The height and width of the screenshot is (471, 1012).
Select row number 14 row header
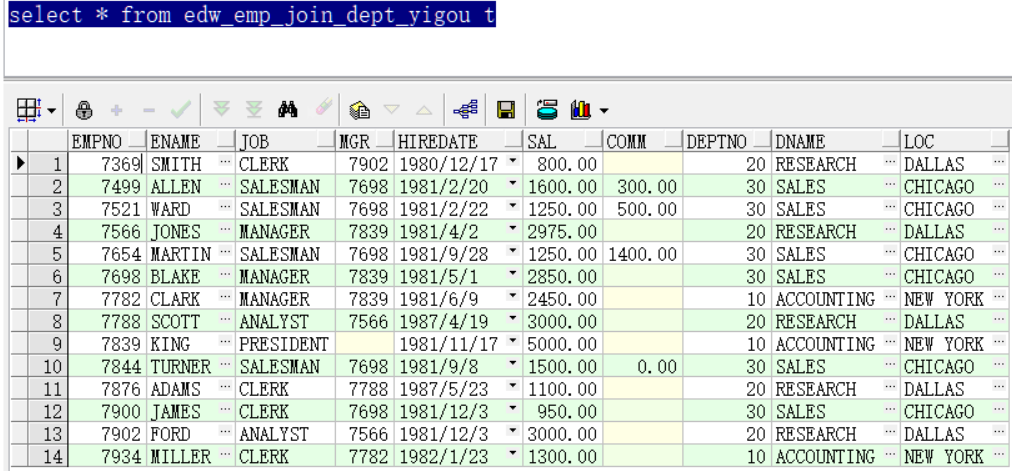48,456
